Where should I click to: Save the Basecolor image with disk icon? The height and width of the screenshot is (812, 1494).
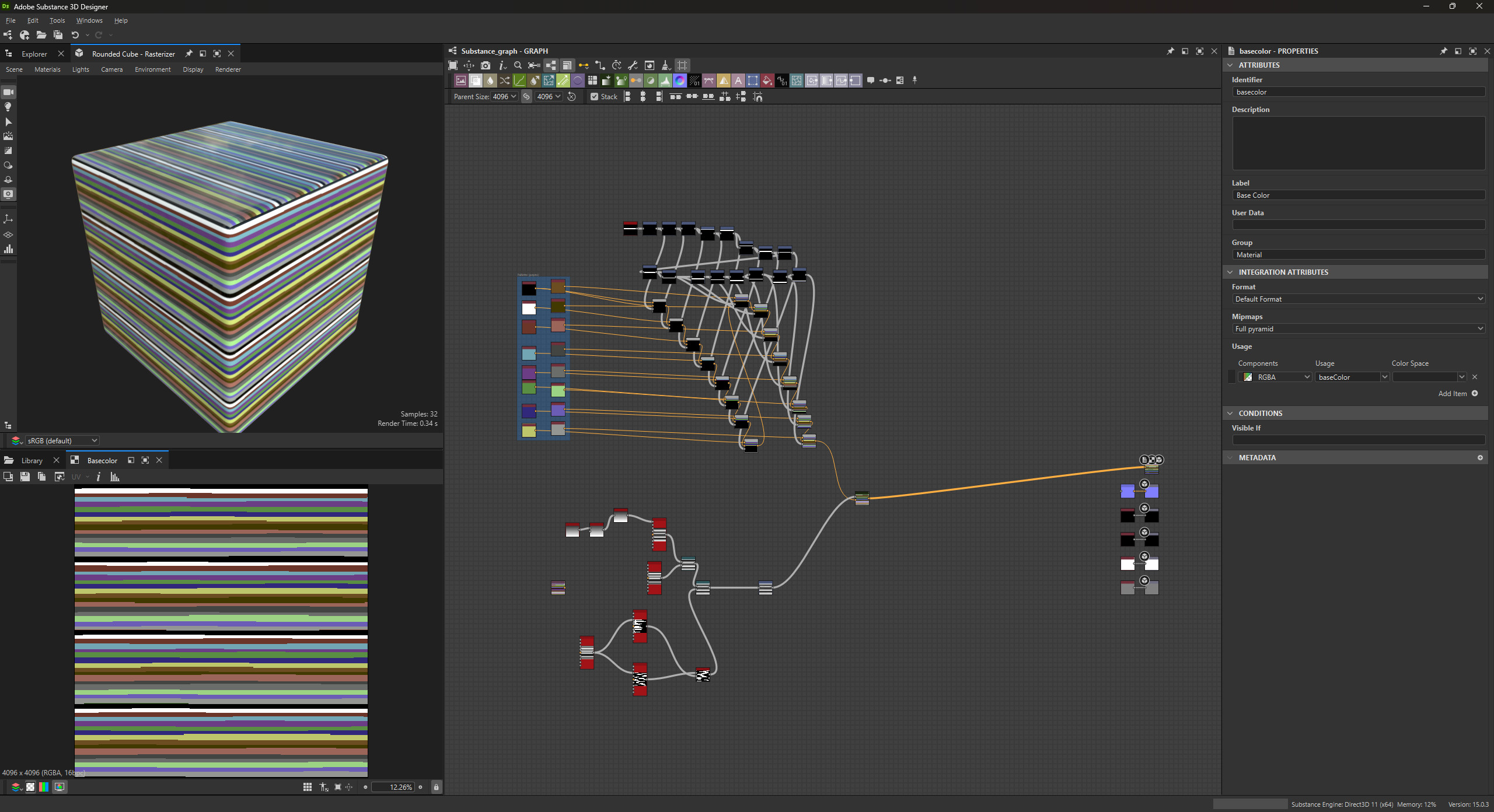[25, 477]
